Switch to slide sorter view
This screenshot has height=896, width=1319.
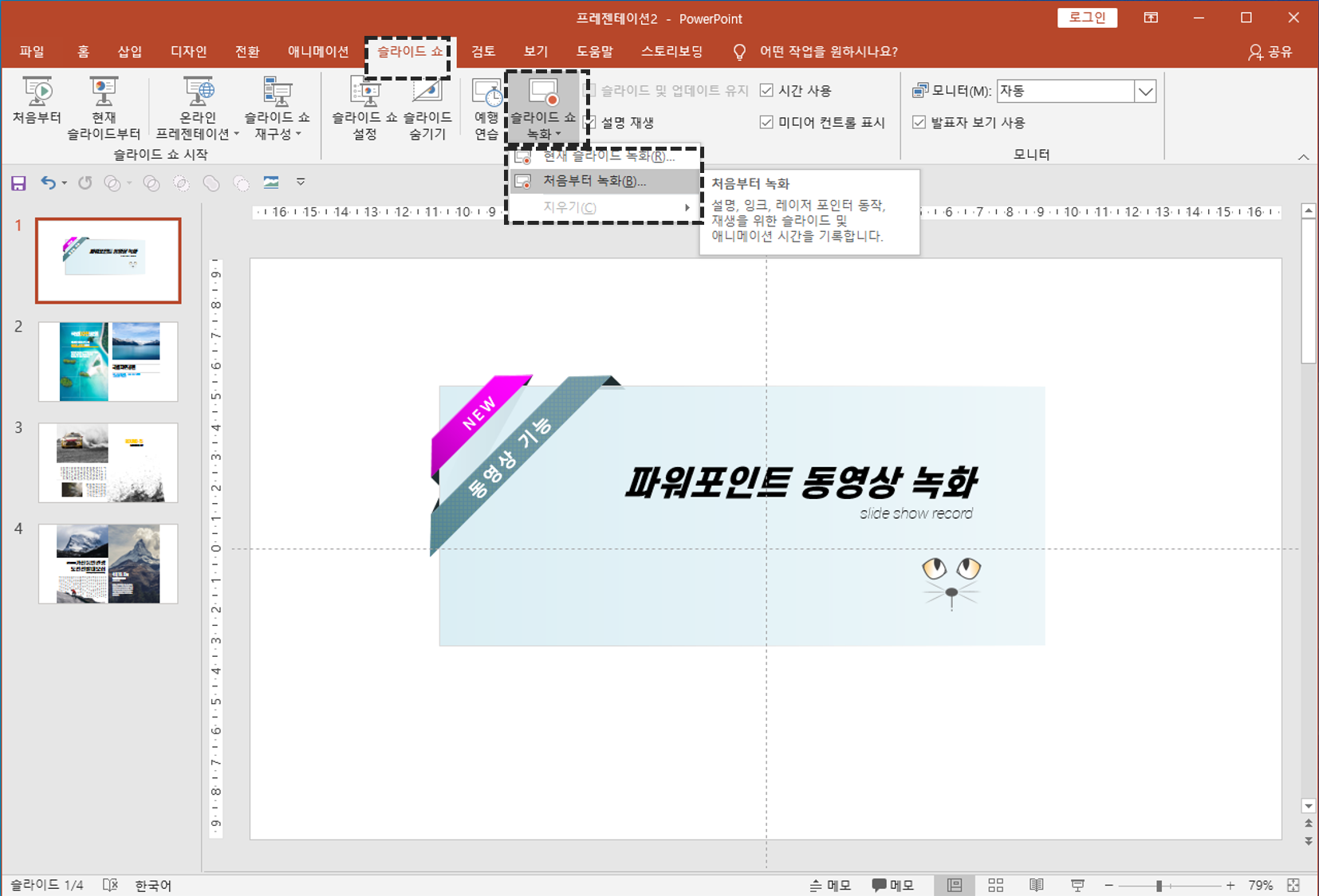pos(995,885)
